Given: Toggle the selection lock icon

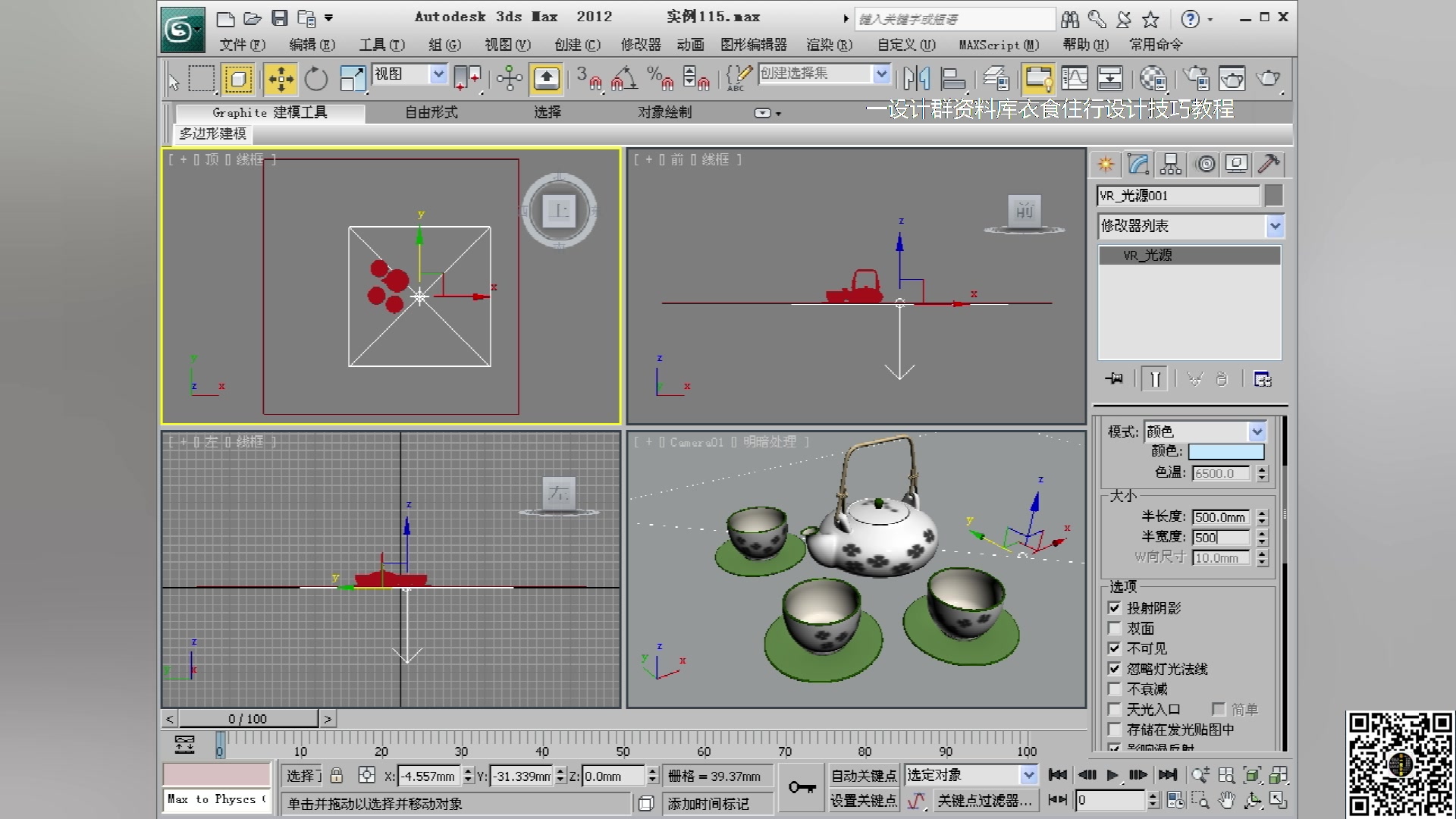Looking at the screenshot, I should click(337, 775).
